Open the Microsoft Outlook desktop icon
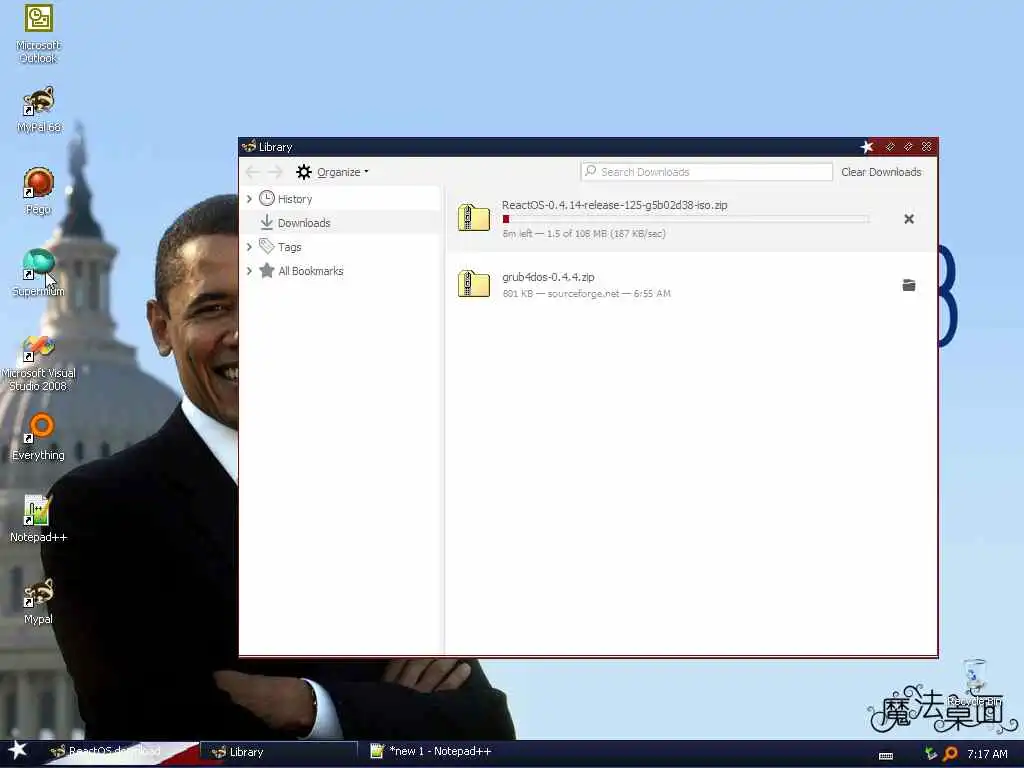The height and width of the screenshot is (768, 1024). [38, 34]
